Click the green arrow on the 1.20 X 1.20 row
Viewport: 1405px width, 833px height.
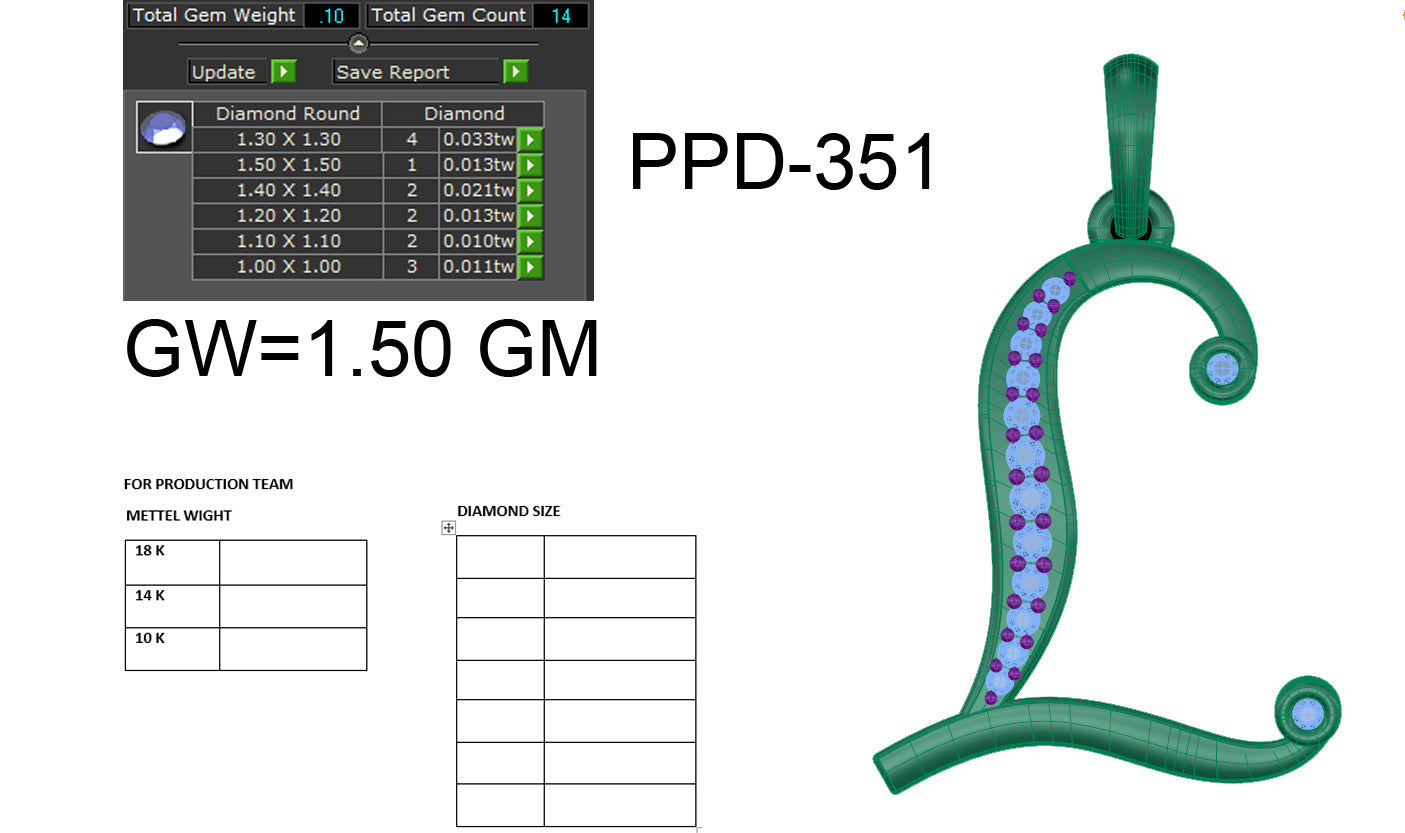[533, 215]
